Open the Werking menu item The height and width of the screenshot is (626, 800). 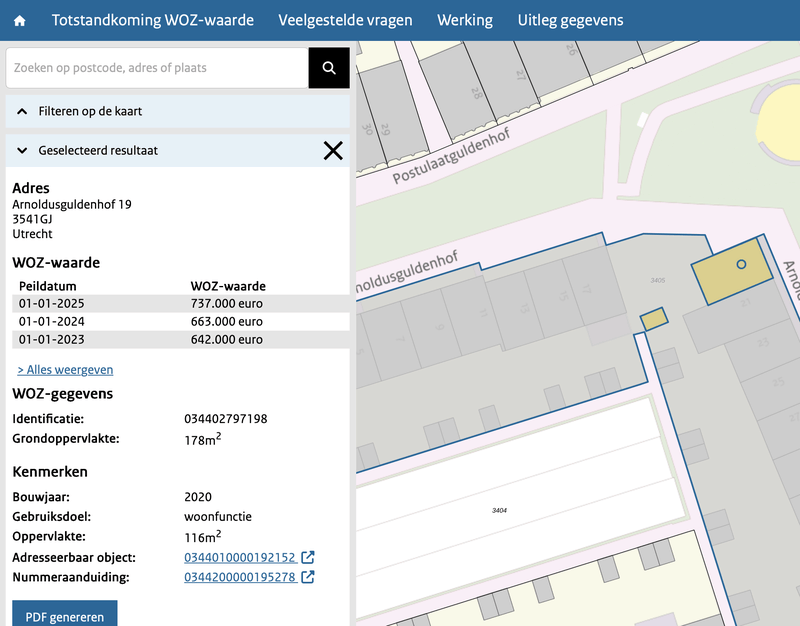[465, 20]
